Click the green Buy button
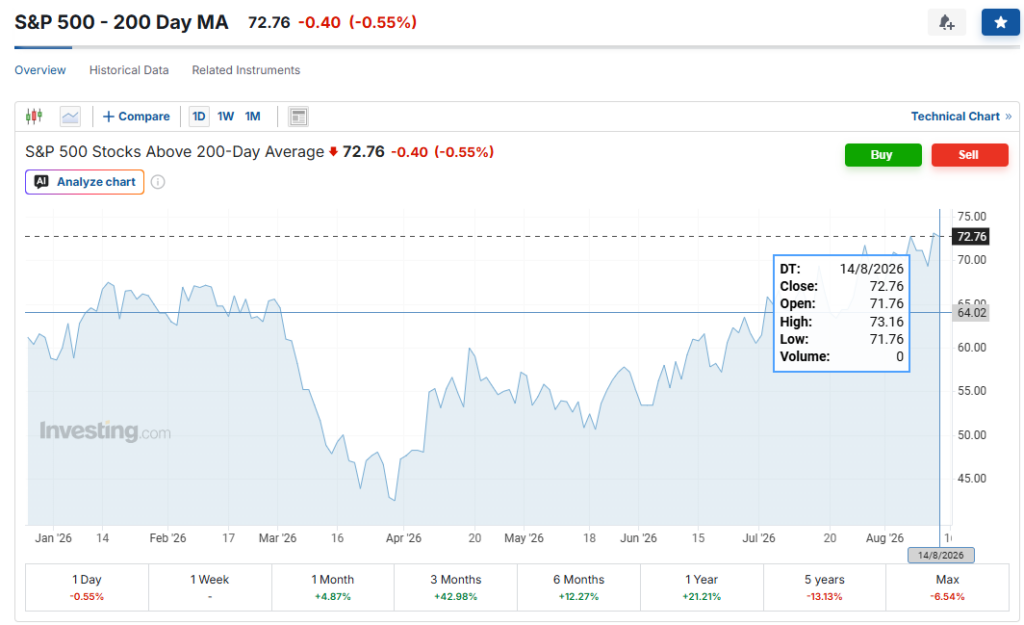The height and width of the screenshot is (625, 1024). click(x=883, y=155)
